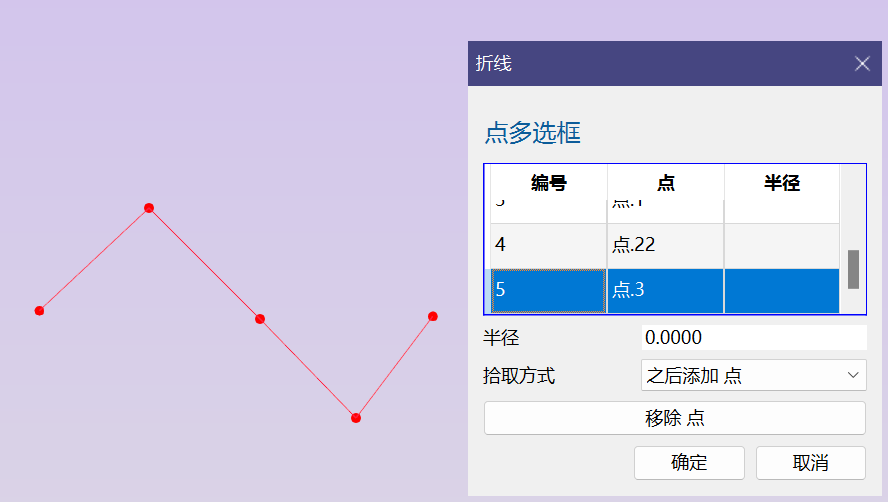Click the lowest red point of the polyline
The width and height of the screenshot is (888, 502).
point(356,418)
